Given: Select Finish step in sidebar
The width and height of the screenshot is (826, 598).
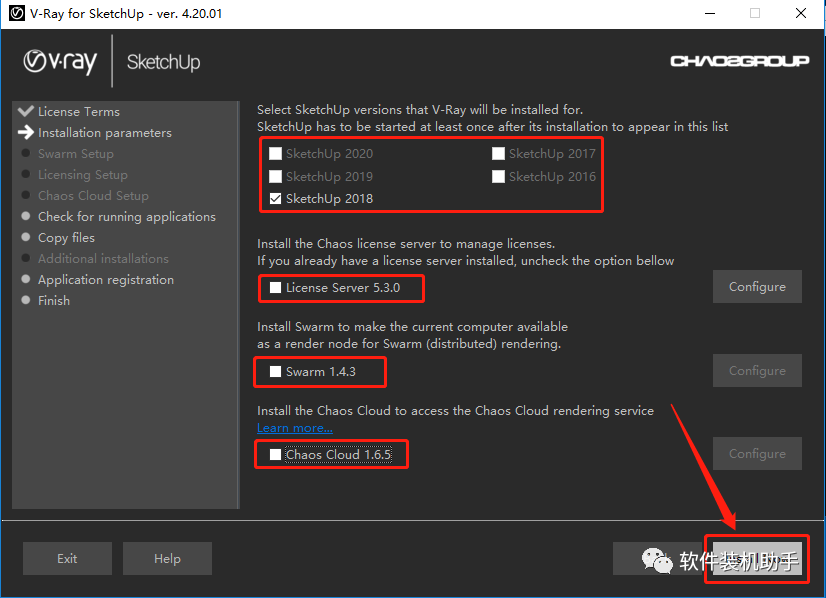Looking at the screenshot, I should tap(54, 300).
